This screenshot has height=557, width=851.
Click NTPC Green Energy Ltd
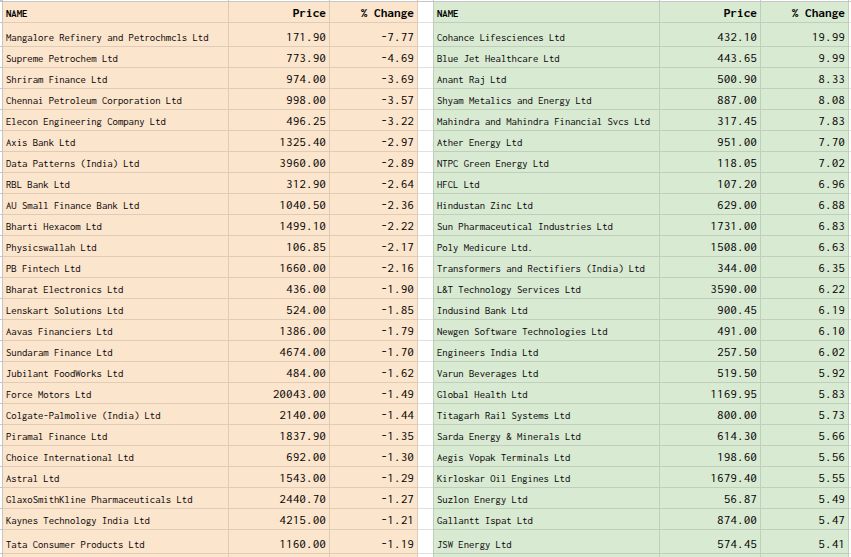(x=492, y=163)
